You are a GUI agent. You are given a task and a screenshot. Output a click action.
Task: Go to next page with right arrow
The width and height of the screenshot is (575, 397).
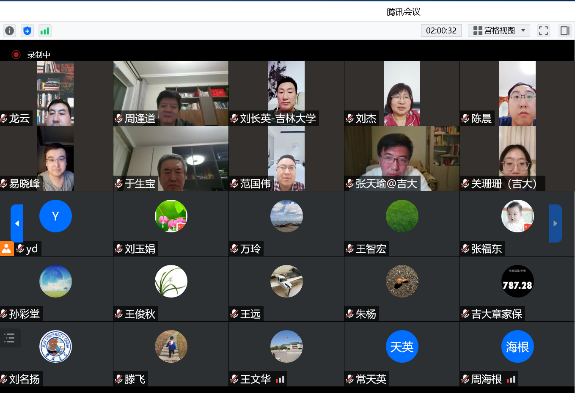click(x=555, y=223)
